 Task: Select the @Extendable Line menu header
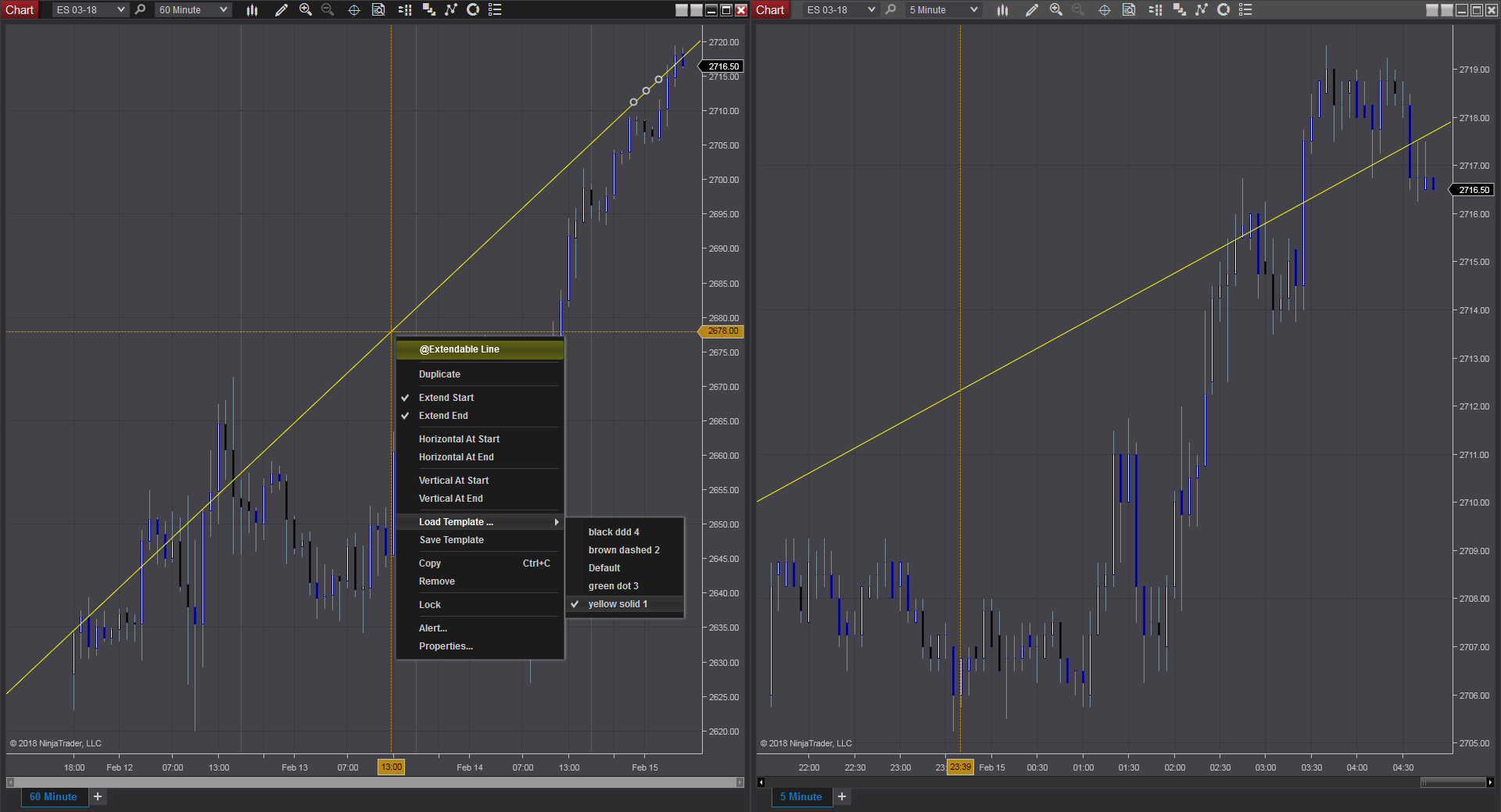[x=480, y=349]
